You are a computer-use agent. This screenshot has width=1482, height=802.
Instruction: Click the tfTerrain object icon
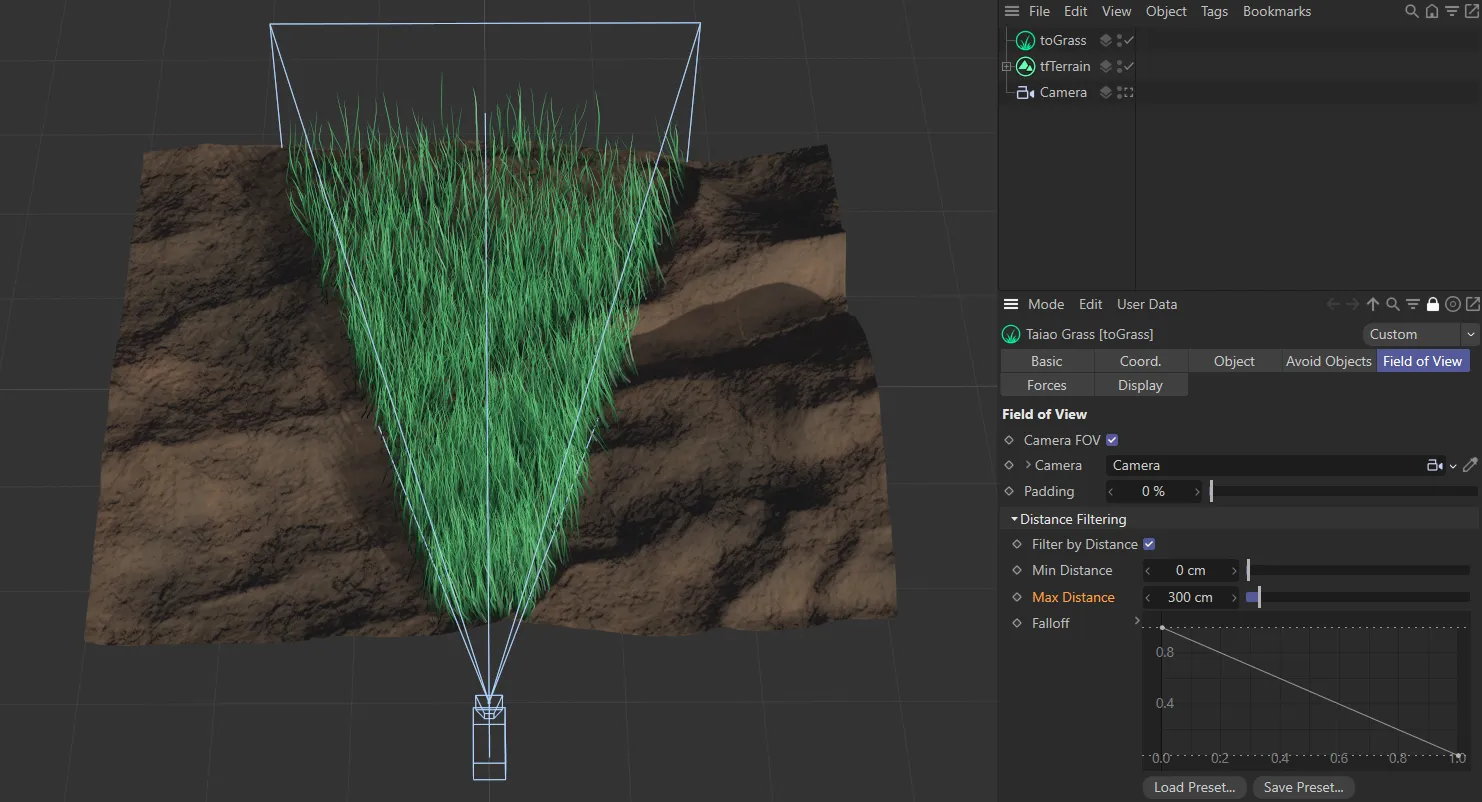[1025, 67]
